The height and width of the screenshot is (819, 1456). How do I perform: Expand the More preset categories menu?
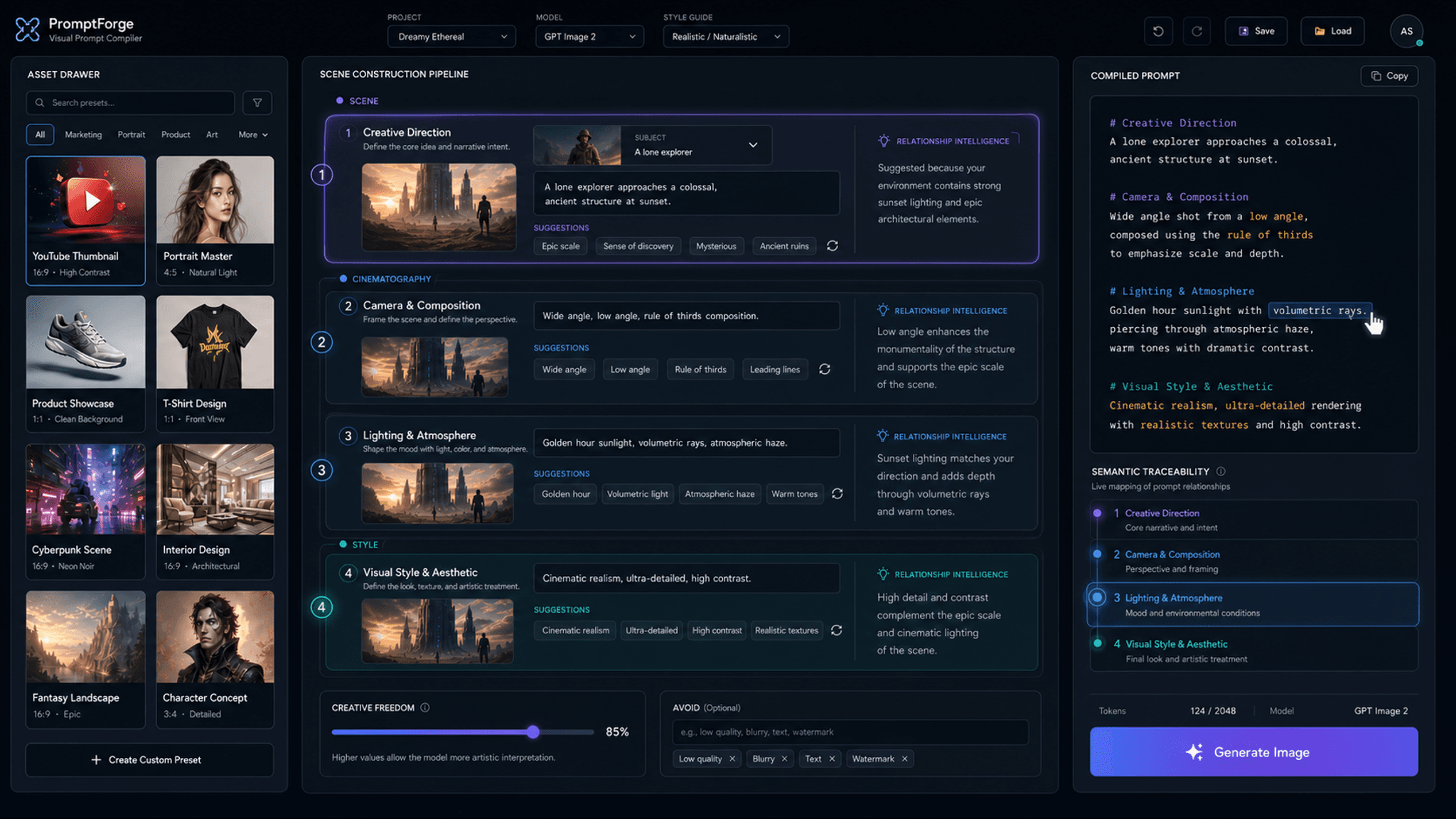(253, 134)
